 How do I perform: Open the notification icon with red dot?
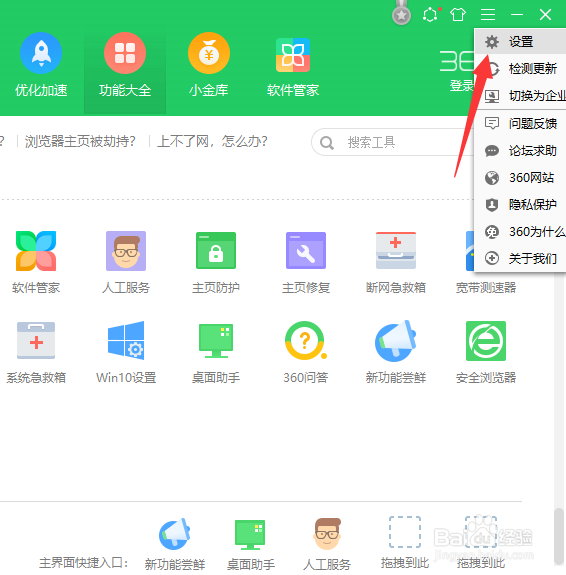coord(430,15)
